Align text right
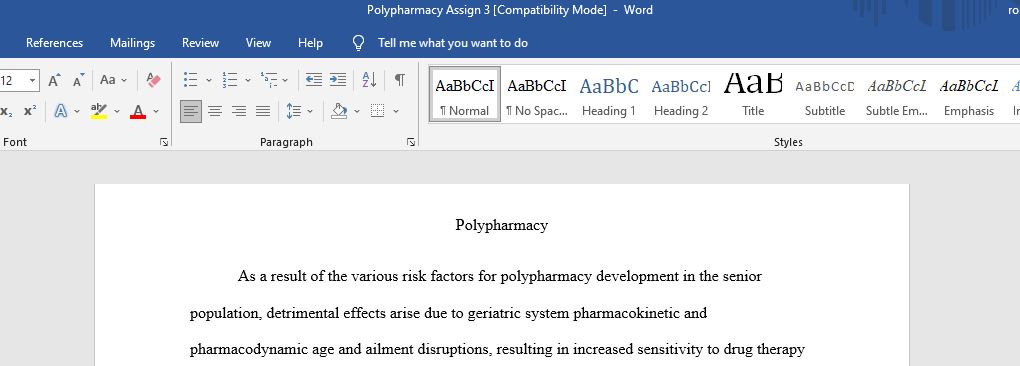The height and width of the screenshot is (366, 1020). 239,111
